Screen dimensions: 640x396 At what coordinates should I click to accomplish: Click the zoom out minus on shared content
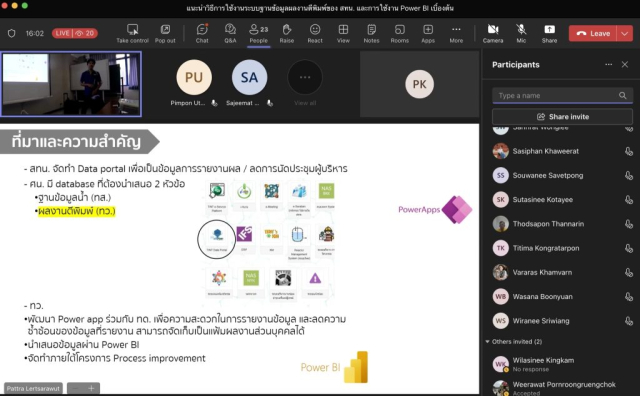(x=75, y=388)
